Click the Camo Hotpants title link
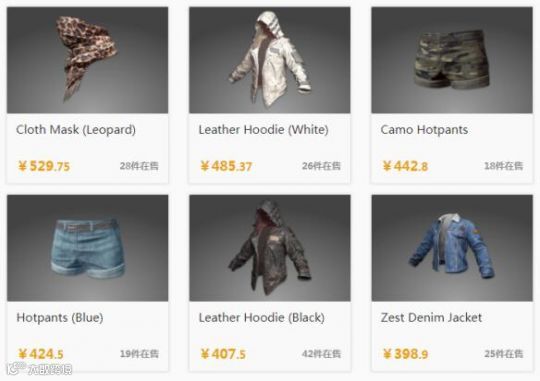This screenshot has width=540, height=381. click(x=424, y=130)
